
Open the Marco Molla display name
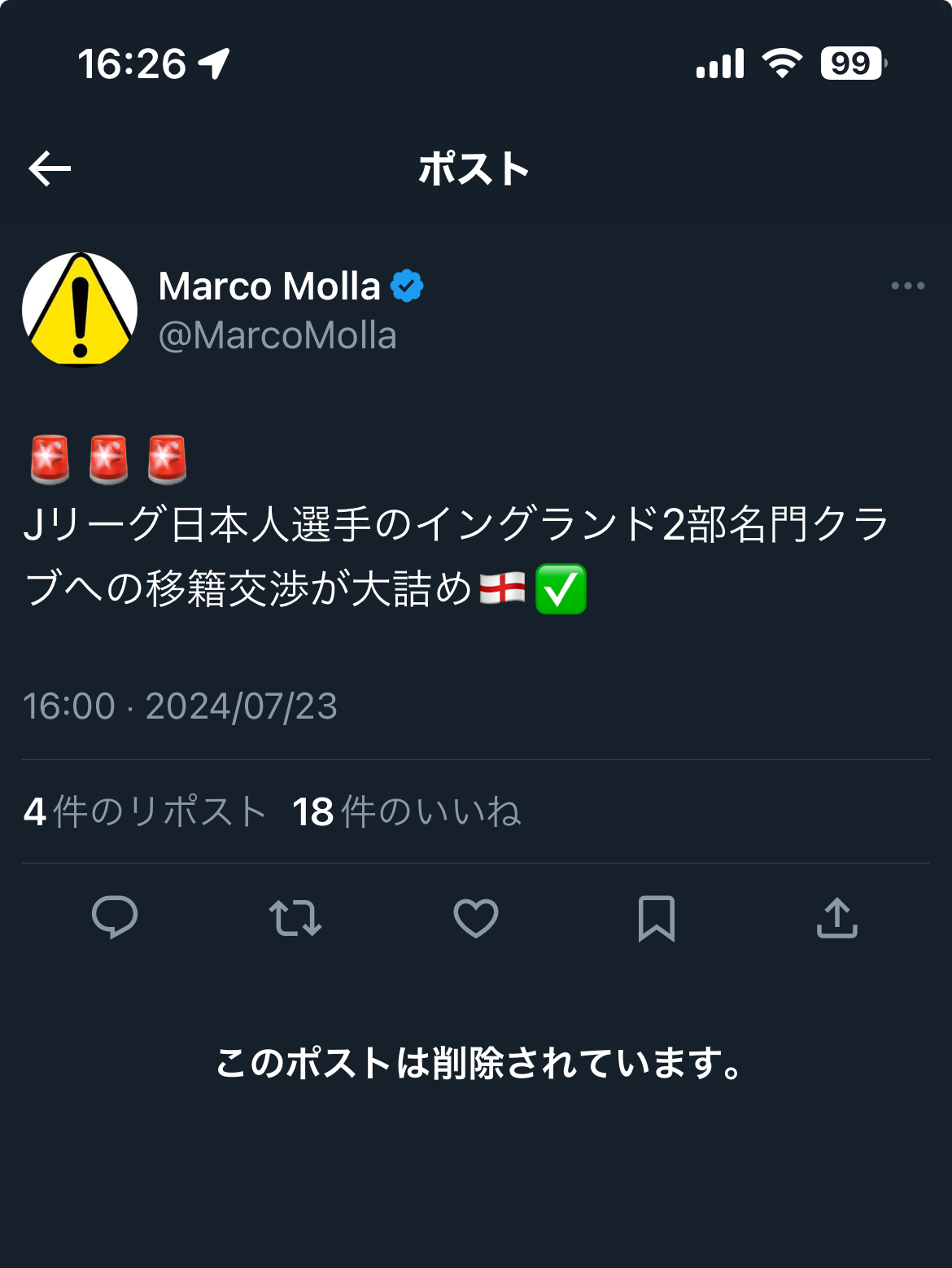coord(269,286)
